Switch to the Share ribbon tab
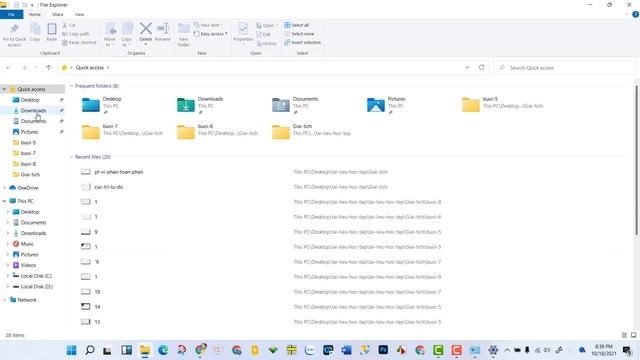Image resolution: width=640 pixels, height=360 pixels. (x=58, y=14)
